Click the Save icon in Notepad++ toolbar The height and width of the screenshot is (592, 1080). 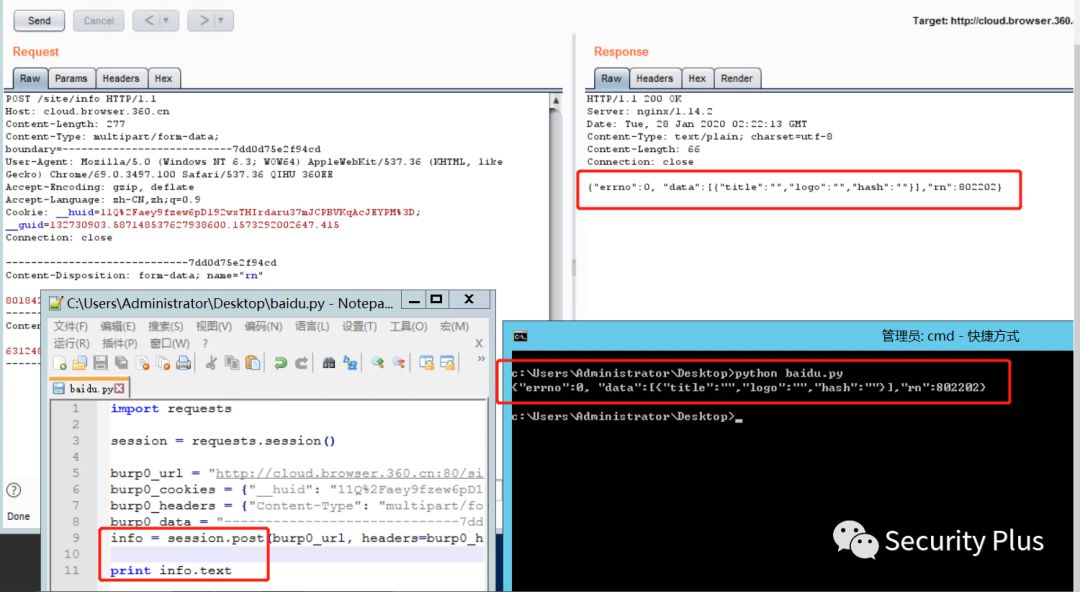pos(101,363)
